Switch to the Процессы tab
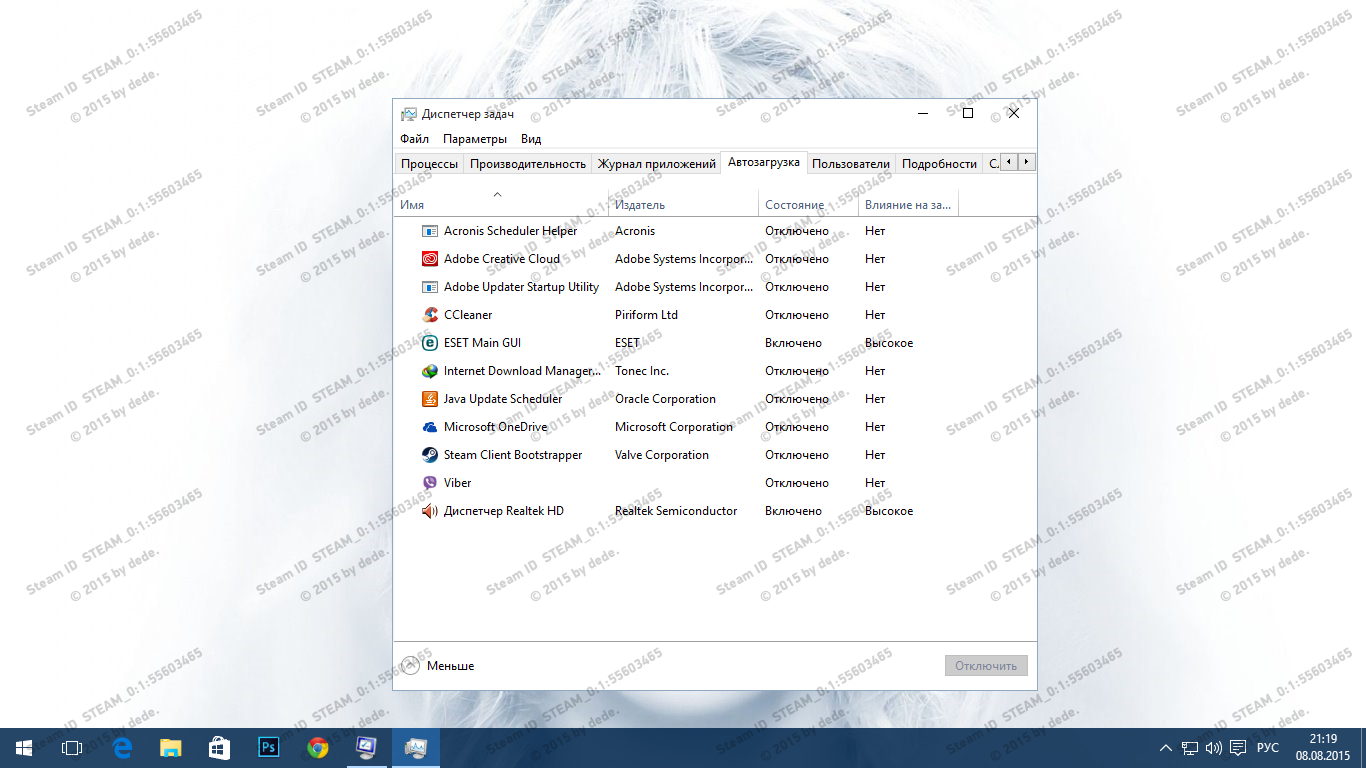Image resolution: width=1366 pixels, height=768 pixels. point(430,164)
